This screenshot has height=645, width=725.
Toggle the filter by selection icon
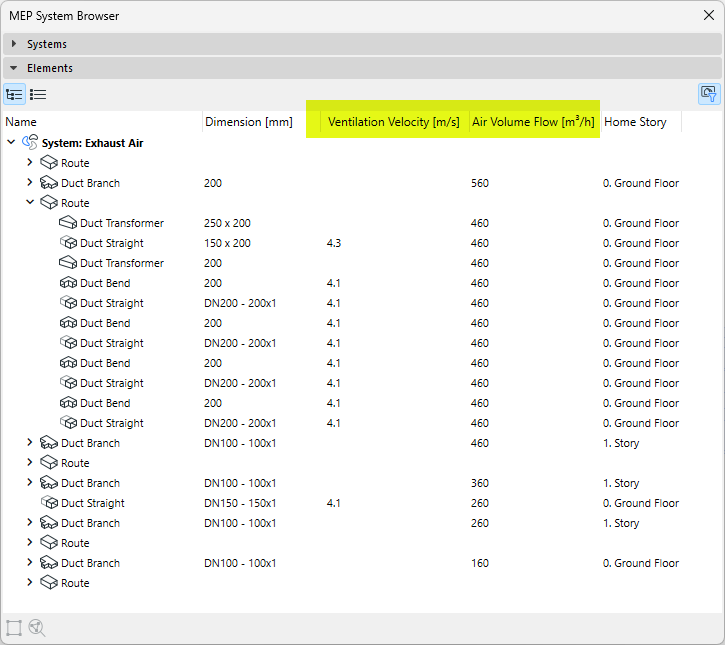708,94
